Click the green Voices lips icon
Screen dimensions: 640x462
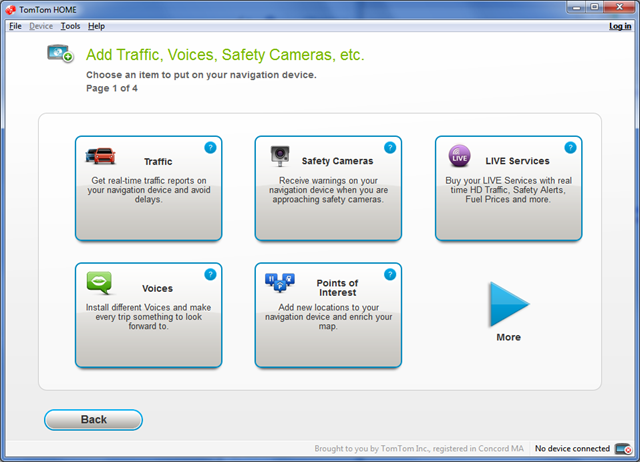(x=99, y=283)
